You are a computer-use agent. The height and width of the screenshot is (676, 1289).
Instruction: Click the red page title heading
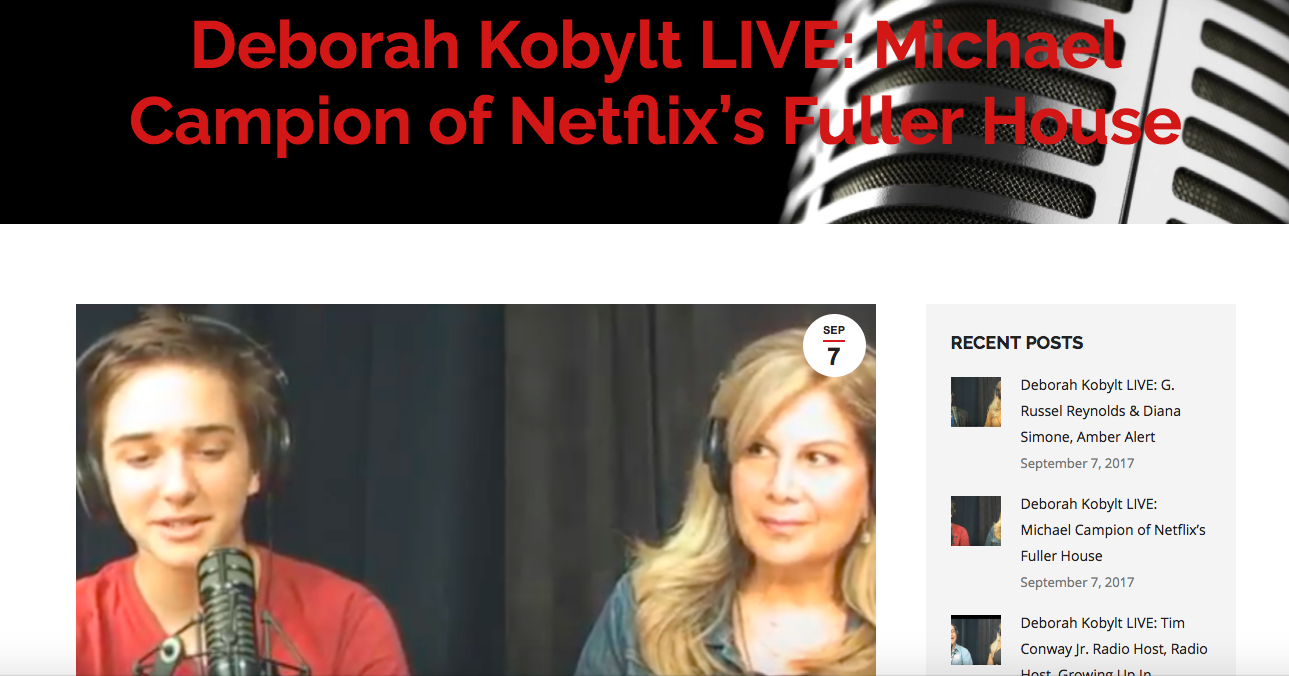click(655, 83)
